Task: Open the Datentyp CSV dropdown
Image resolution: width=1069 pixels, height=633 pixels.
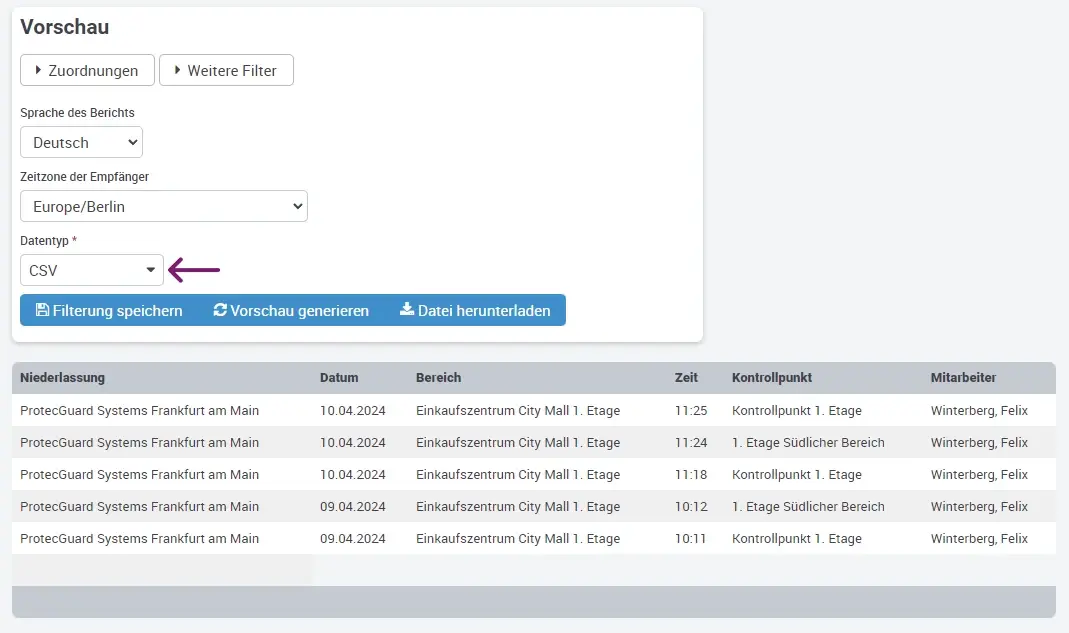Action: pos(91,270)
